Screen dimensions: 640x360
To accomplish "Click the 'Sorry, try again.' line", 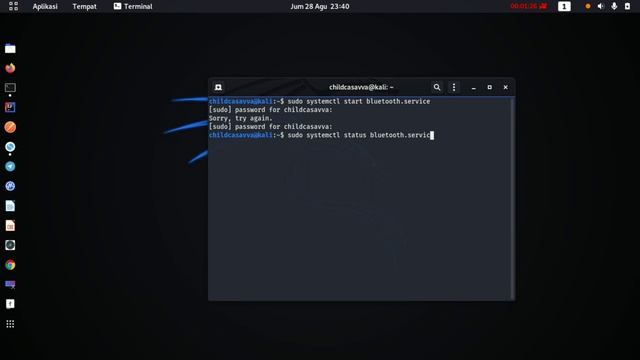I will (240, 118).
